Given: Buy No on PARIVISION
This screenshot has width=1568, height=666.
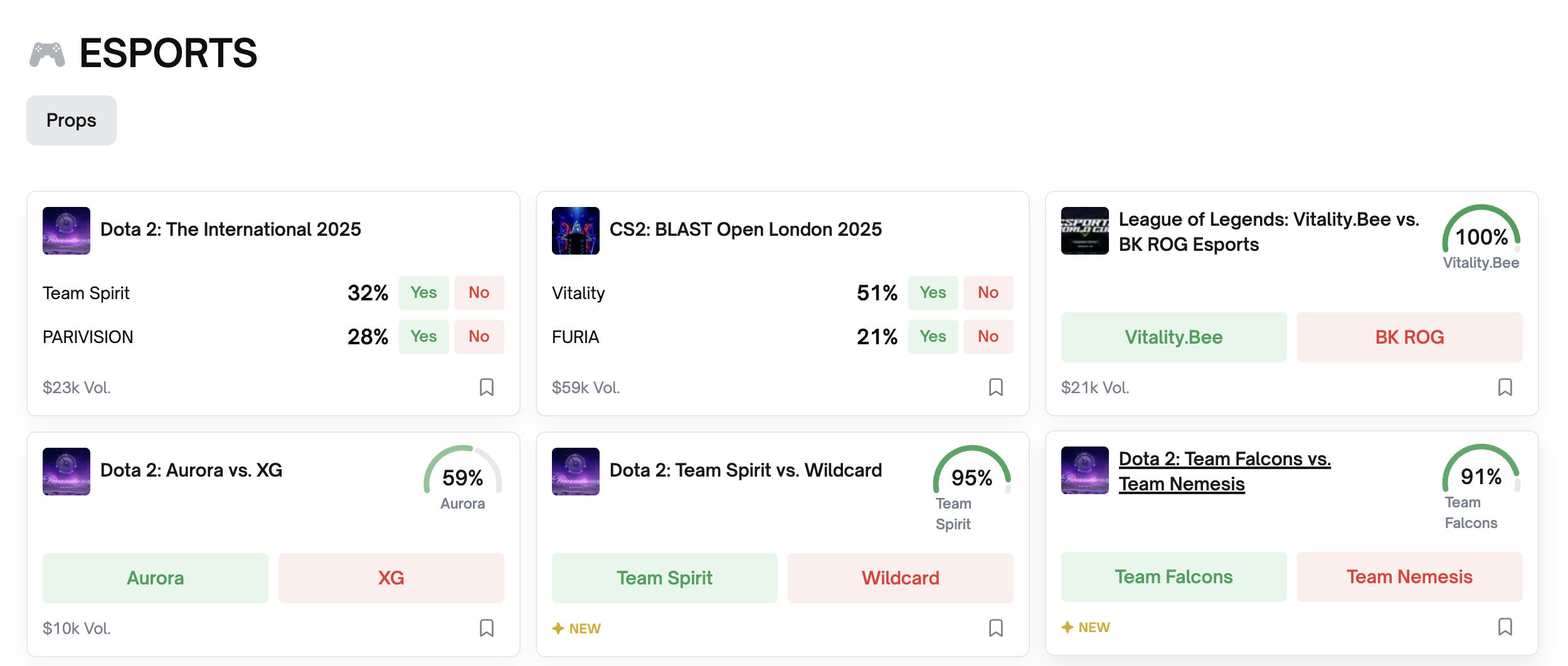Looking at the screenshot, I should coord(479,337).
